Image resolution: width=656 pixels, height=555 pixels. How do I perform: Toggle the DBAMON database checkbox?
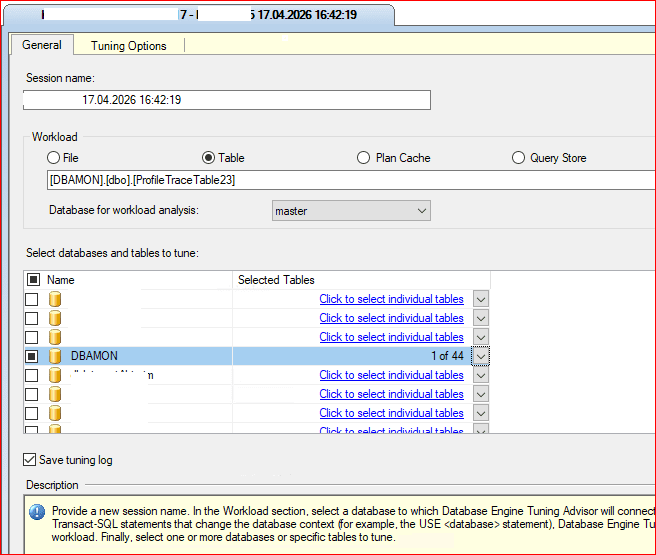(33, 356)
